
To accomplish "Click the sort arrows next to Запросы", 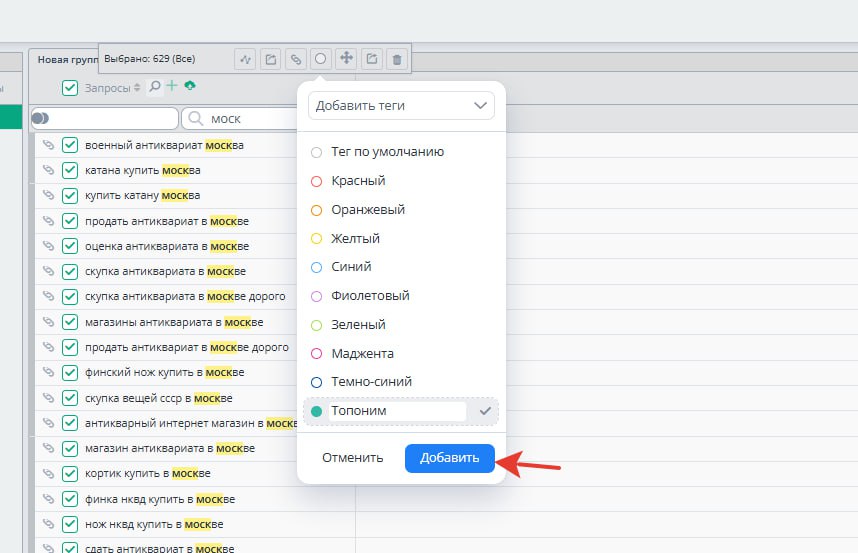I will pos(138,88).
